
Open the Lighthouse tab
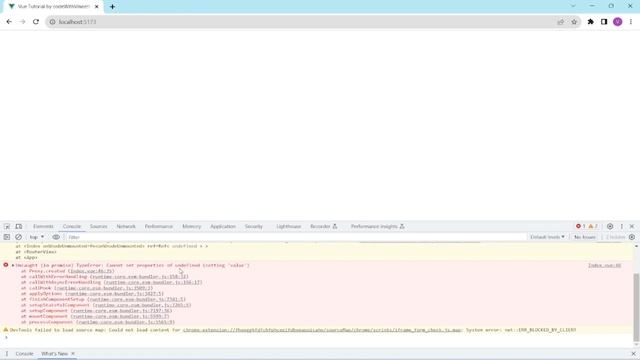click(289, 227)
